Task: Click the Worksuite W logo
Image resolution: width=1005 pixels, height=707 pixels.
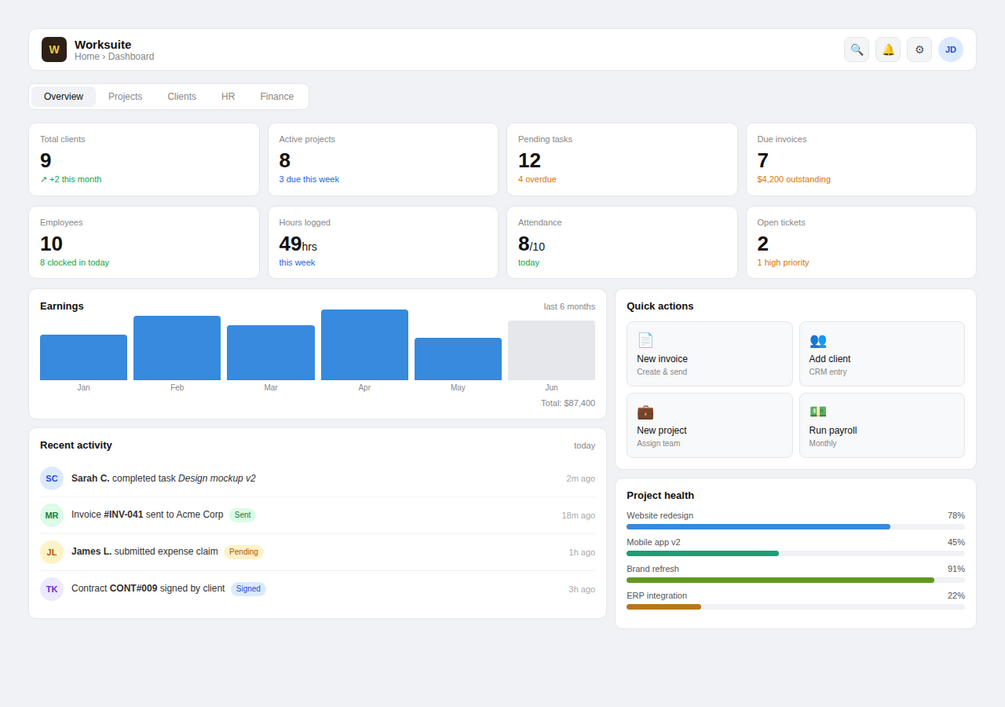Action: (54, 49)
